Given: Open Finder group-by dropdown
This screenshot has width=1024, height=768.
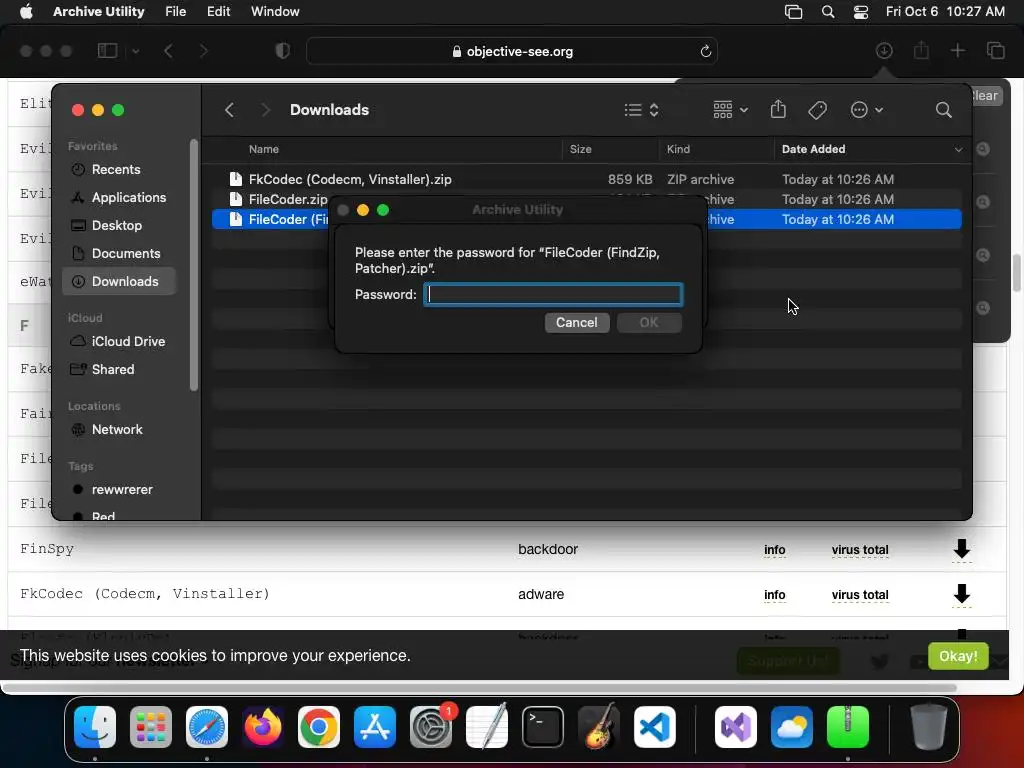Looking at the screenshot, I should tap(730, 110).
